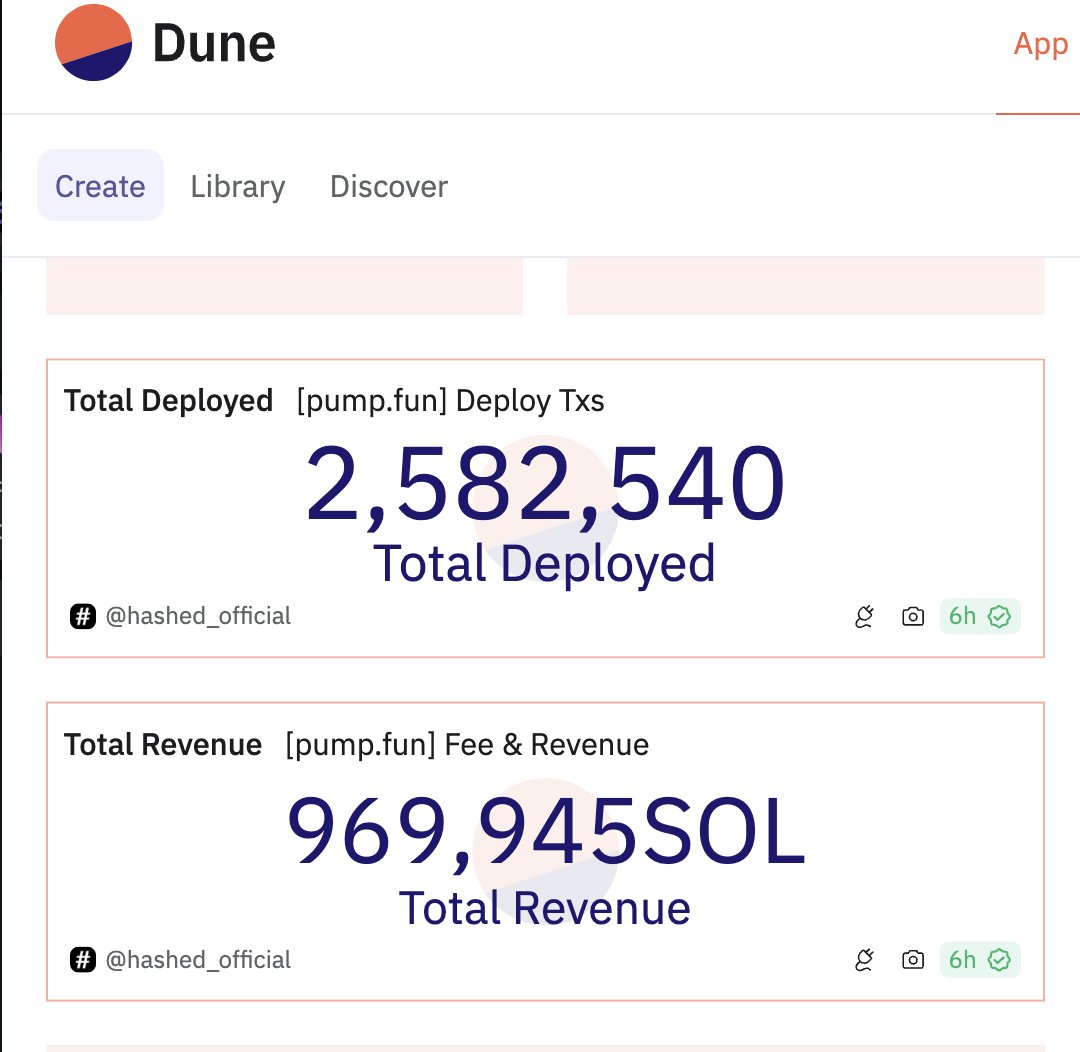Click the 'Total Deployed' label under counter

pos(544,565)
